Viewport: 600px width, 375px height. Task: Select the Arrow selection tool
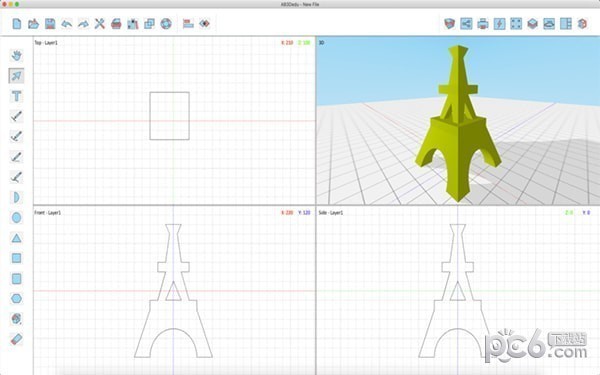coord(16,76)
